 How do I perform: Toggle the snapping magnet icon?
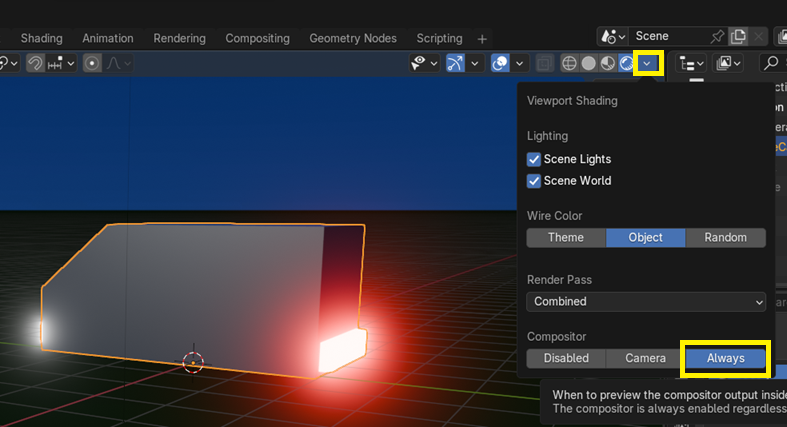(35, 63)
